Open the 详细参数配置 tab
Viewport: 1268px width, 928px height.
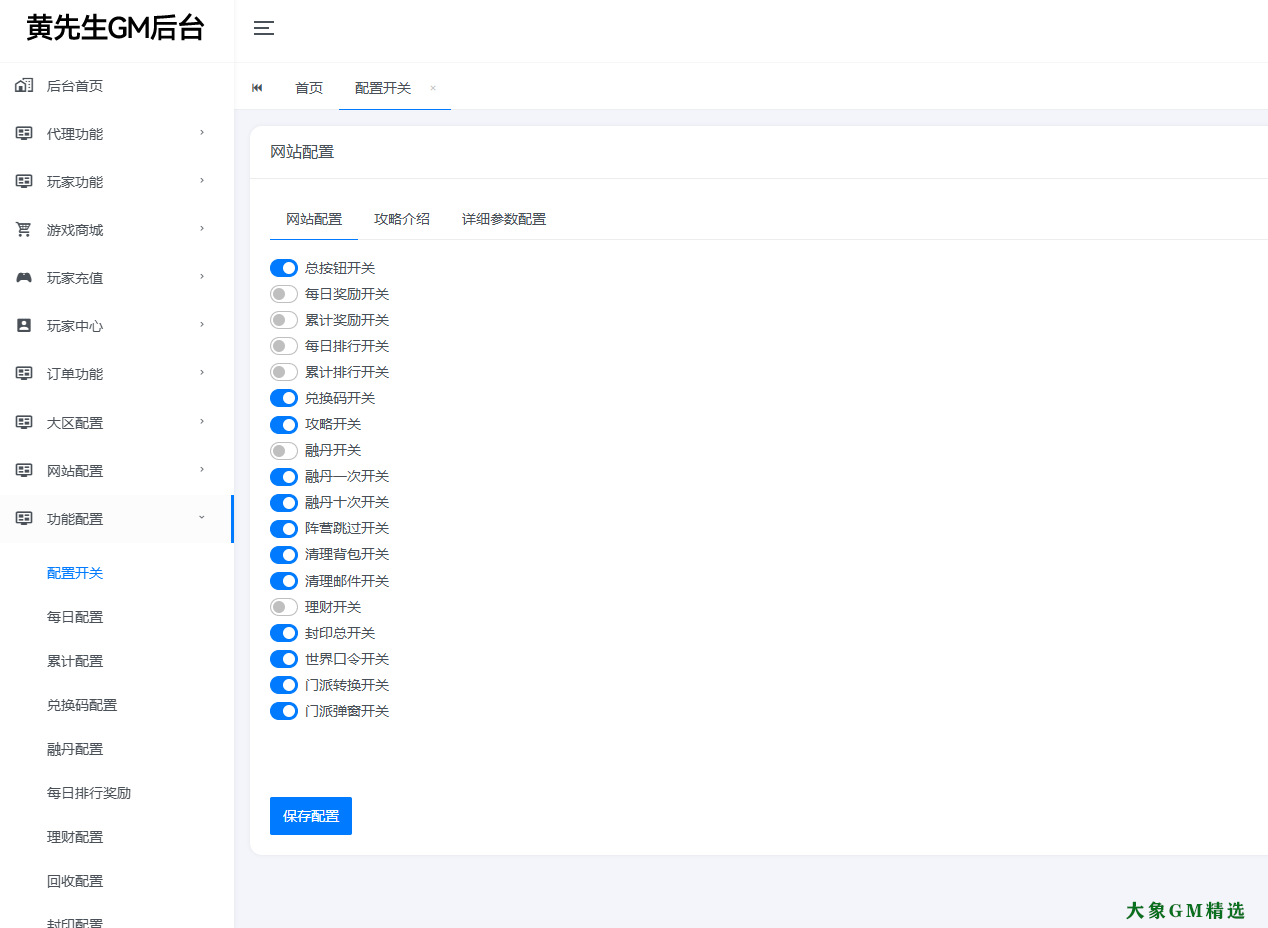(503, 218)
